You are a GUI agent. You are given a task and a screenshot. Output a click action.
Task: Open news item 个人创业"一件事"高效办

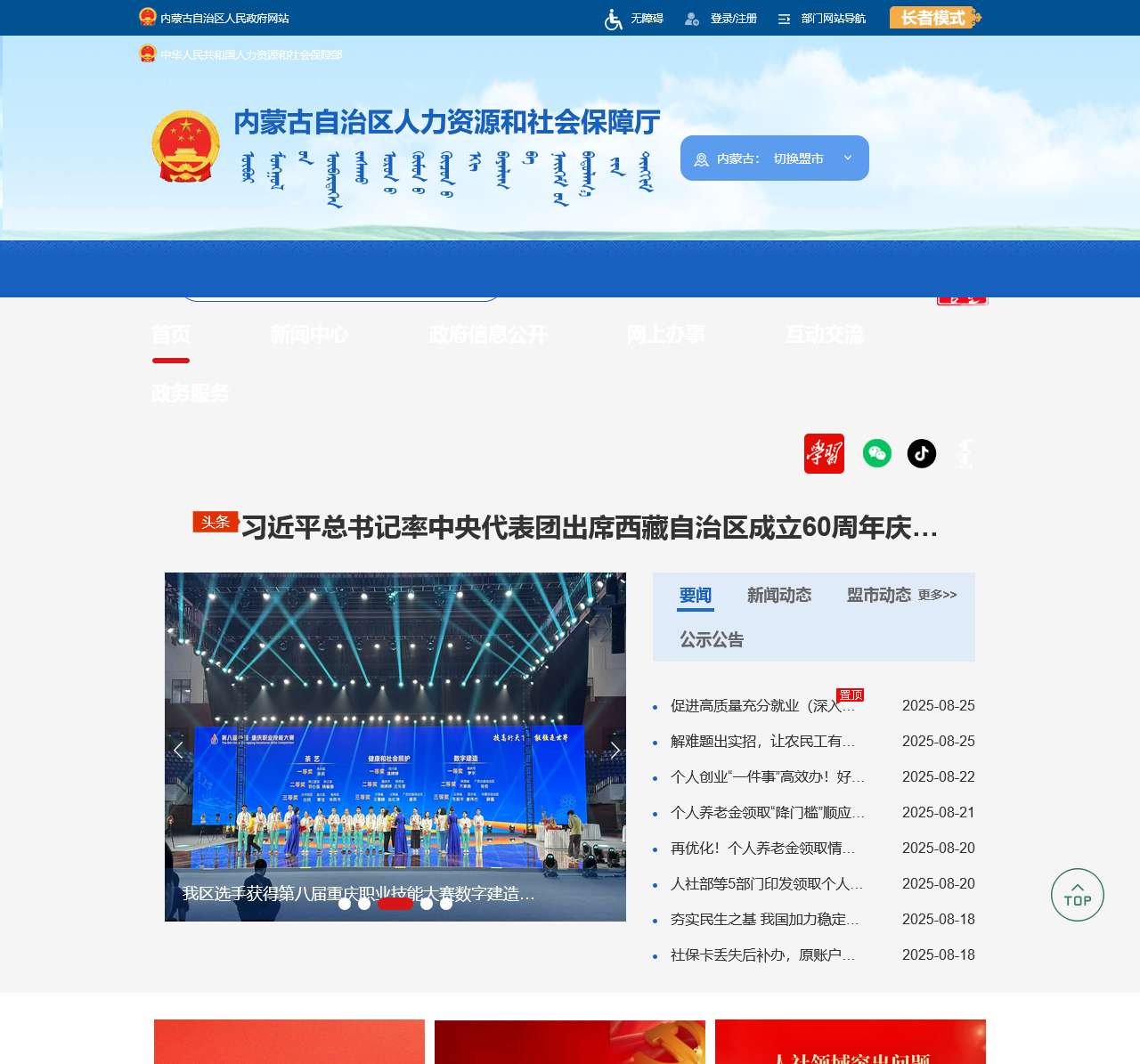(767, 776)
